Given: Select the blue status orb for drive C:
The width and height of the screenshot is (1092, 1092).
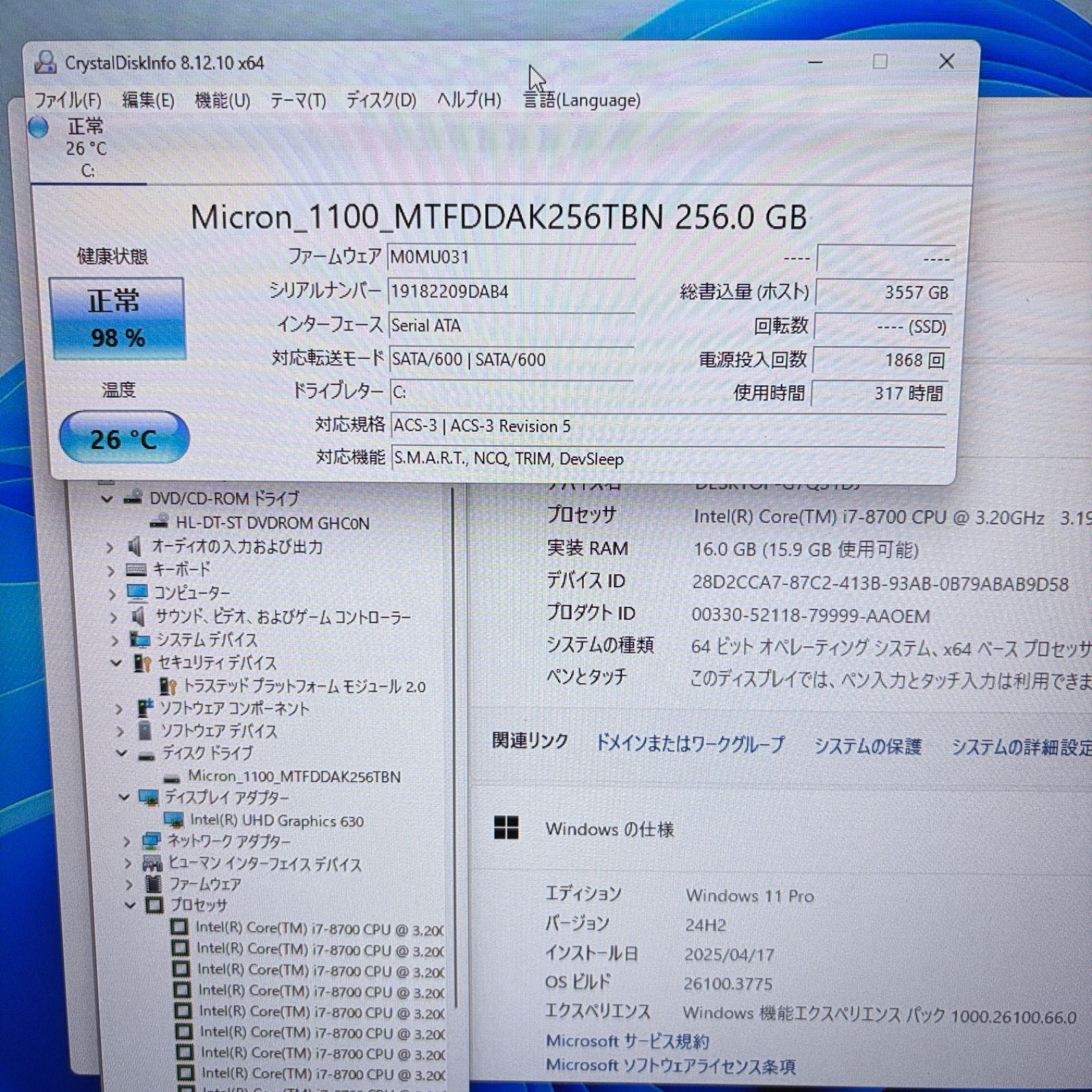Looking at the screenshot, I should click(x=38, y=127).
